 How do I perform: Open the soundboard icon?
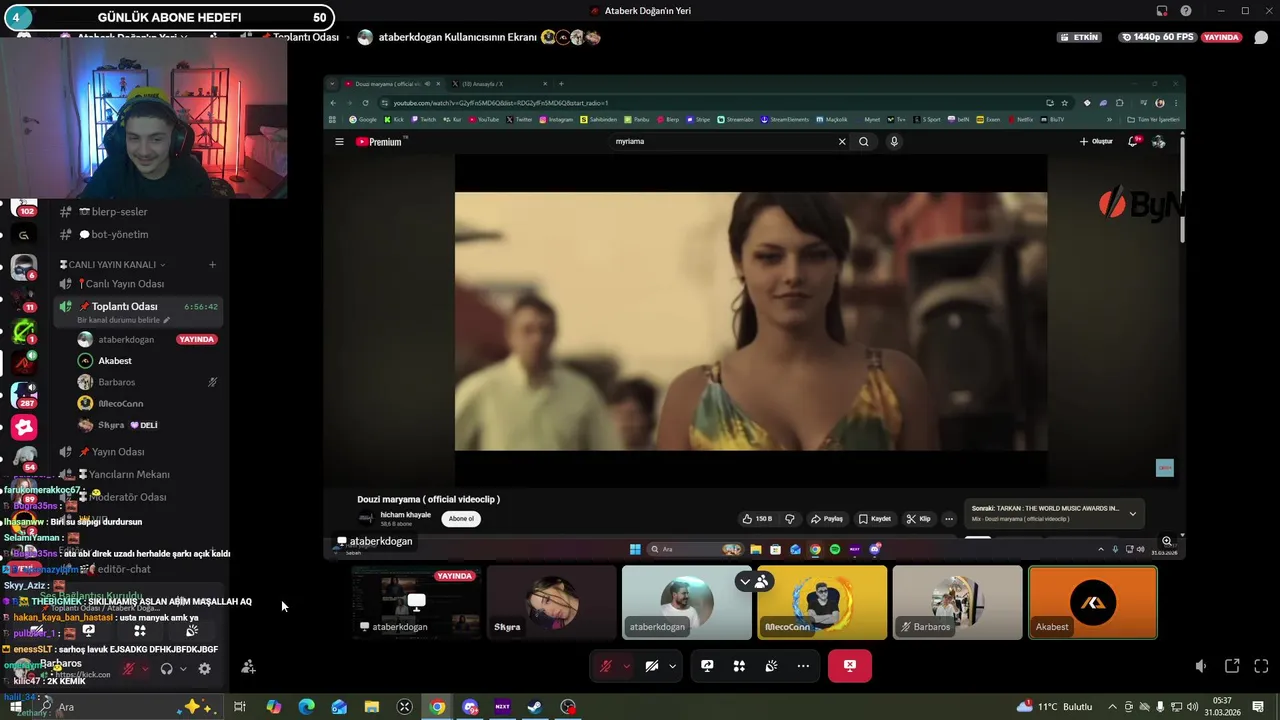click(771, 666)
